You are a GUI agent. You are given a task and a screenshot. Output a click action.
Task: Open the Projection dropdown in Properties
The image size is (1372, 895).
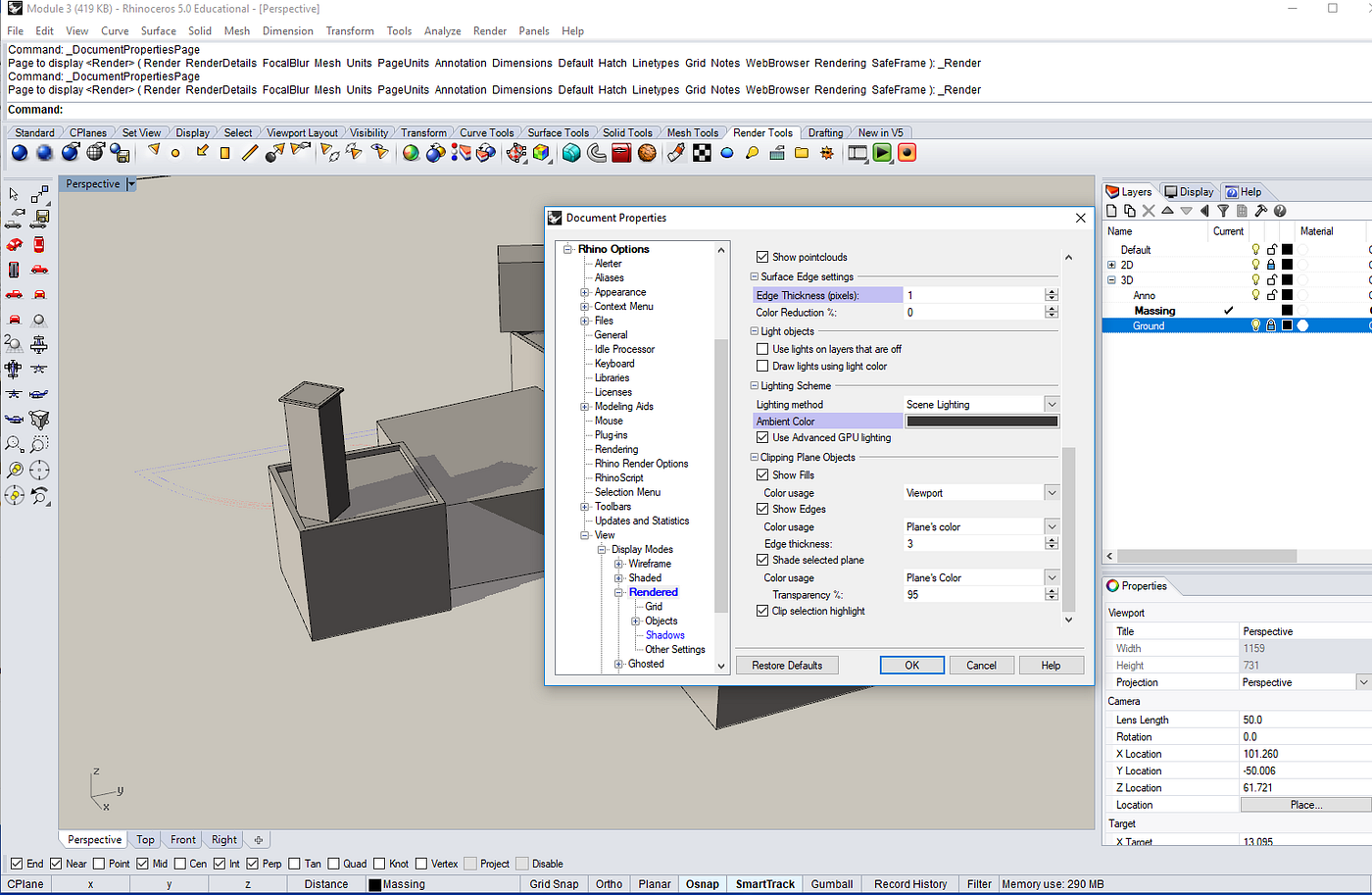coord(1362,682)
